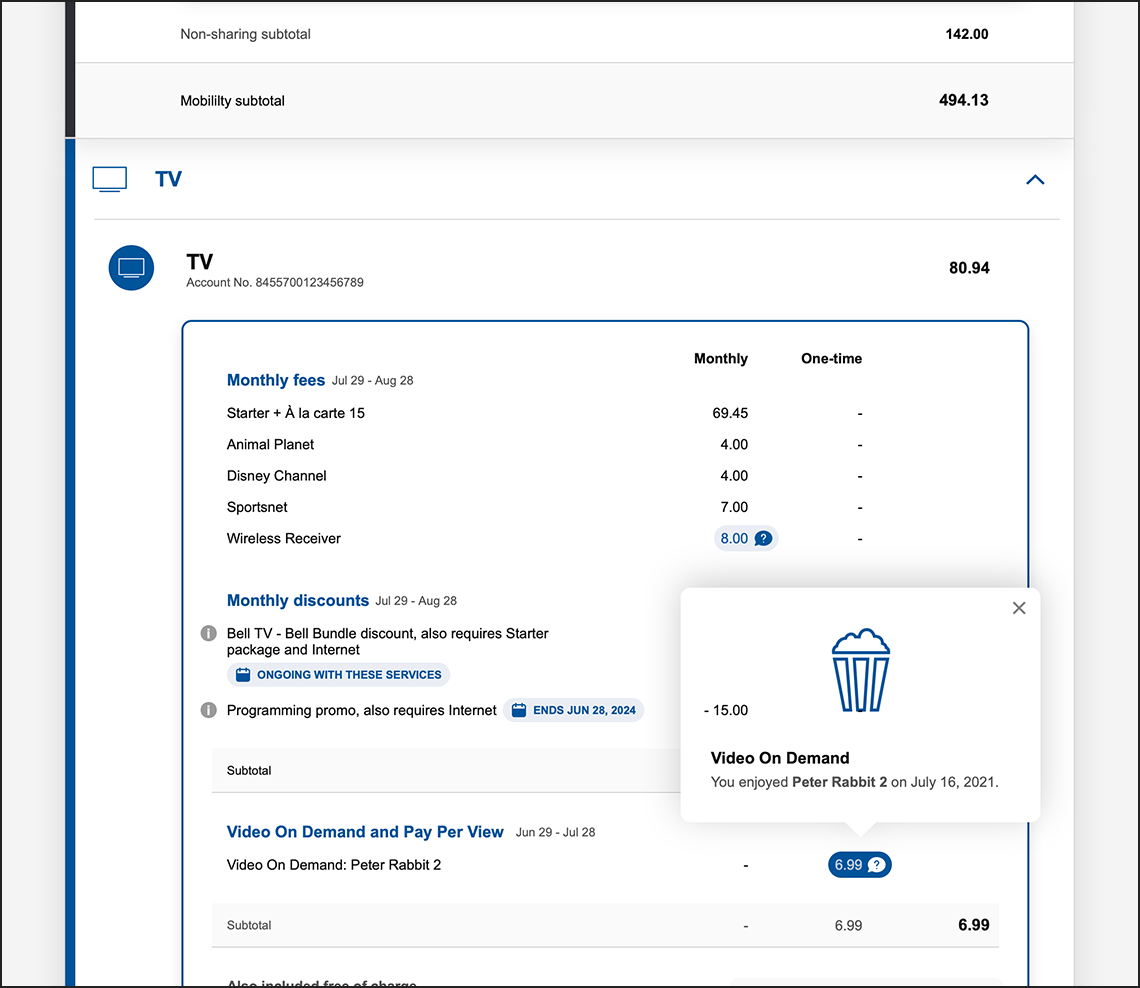
Task: Select the 8.00 Wireless Receiver price pill
Action: (746, 538)
